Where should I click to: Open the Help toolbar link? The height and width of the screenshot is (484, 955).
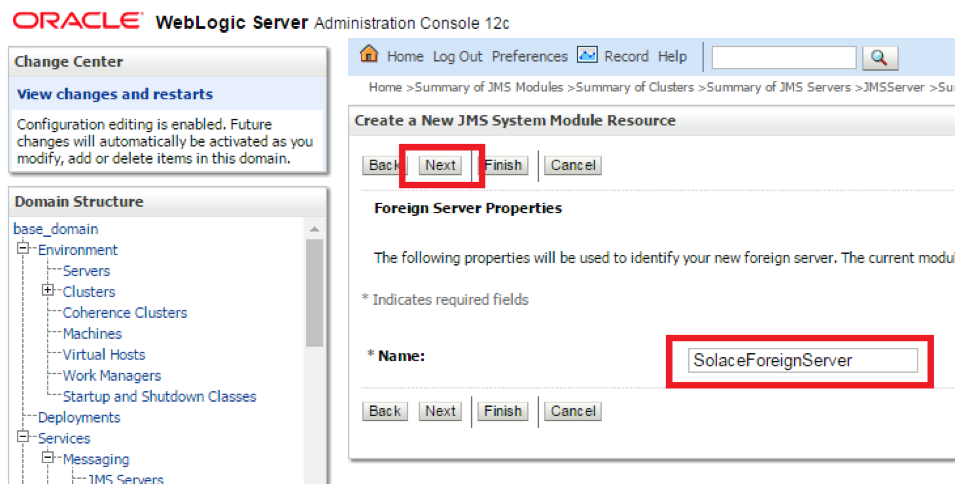pos(672,57)
